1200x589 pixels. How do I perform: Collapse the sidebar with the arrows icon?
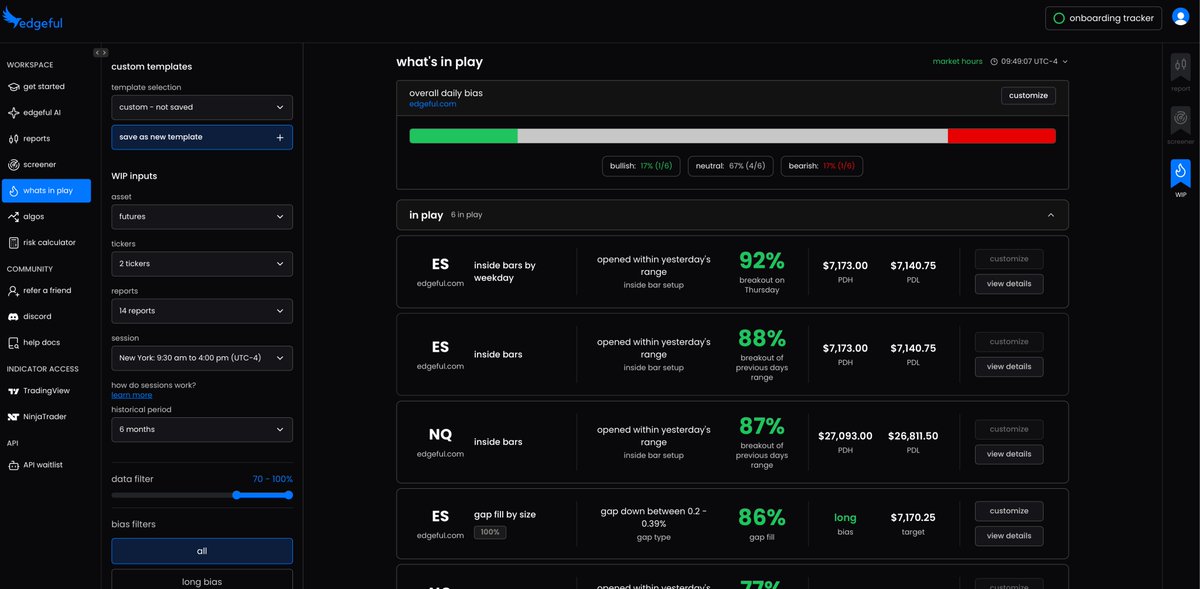point(100,52)
